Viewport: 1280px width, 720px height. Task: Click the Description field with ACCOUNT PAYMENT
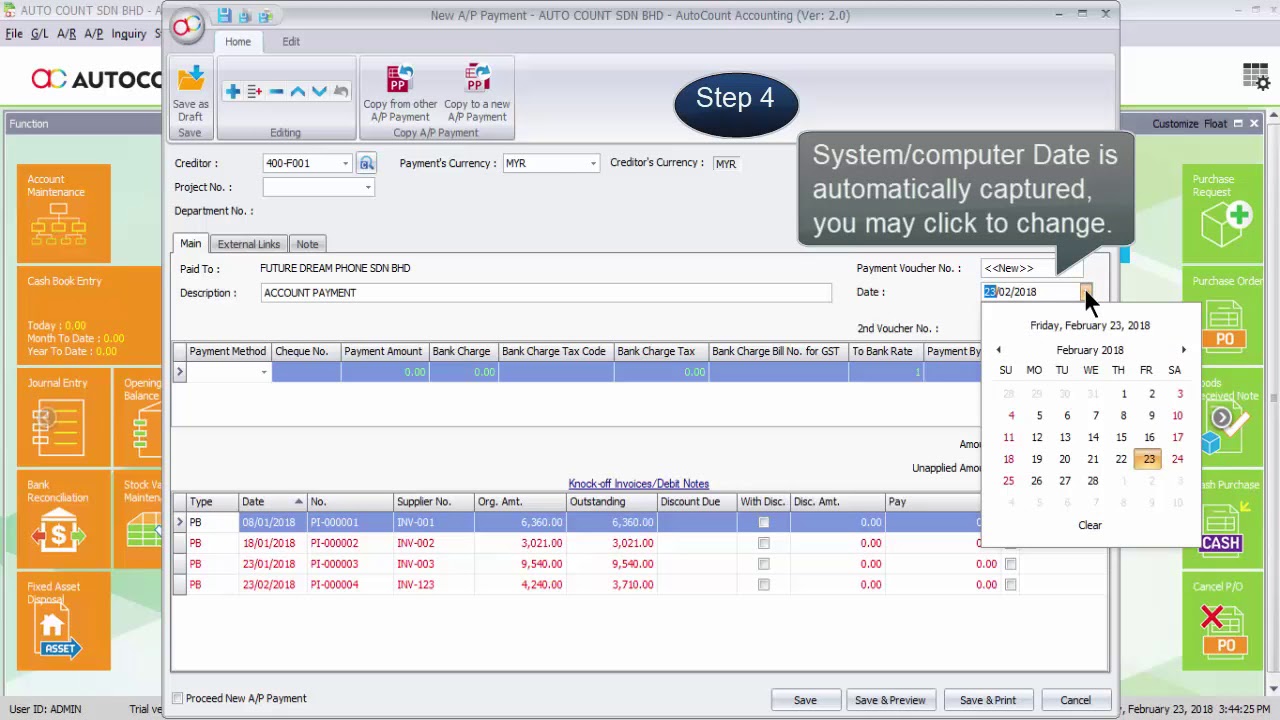pyautogui.click(x=546, y=293)
